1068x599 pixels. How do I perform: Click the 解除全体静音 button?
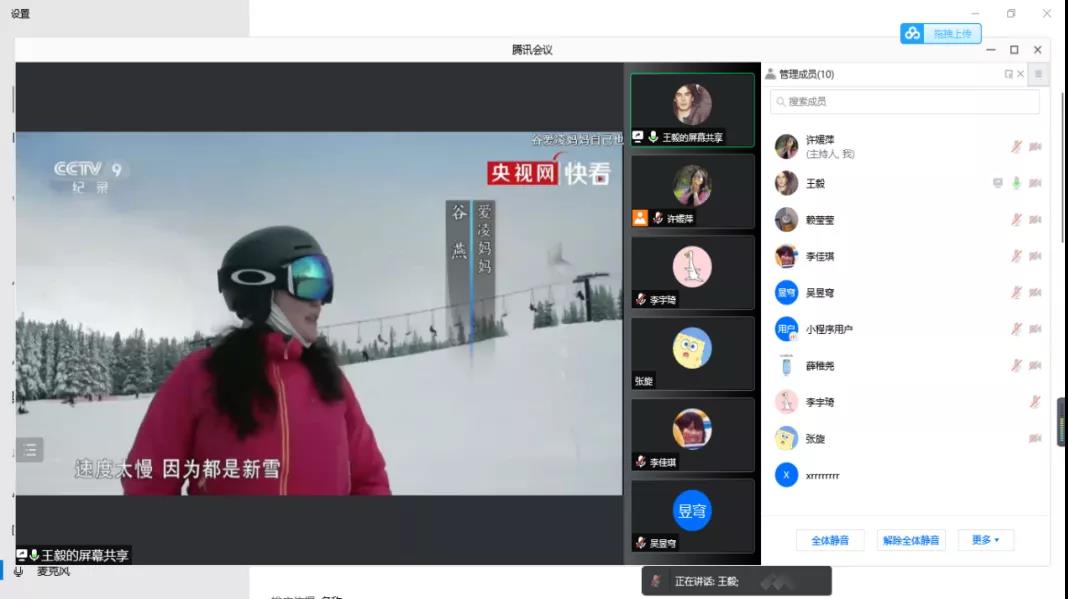(x=911, y=539)
